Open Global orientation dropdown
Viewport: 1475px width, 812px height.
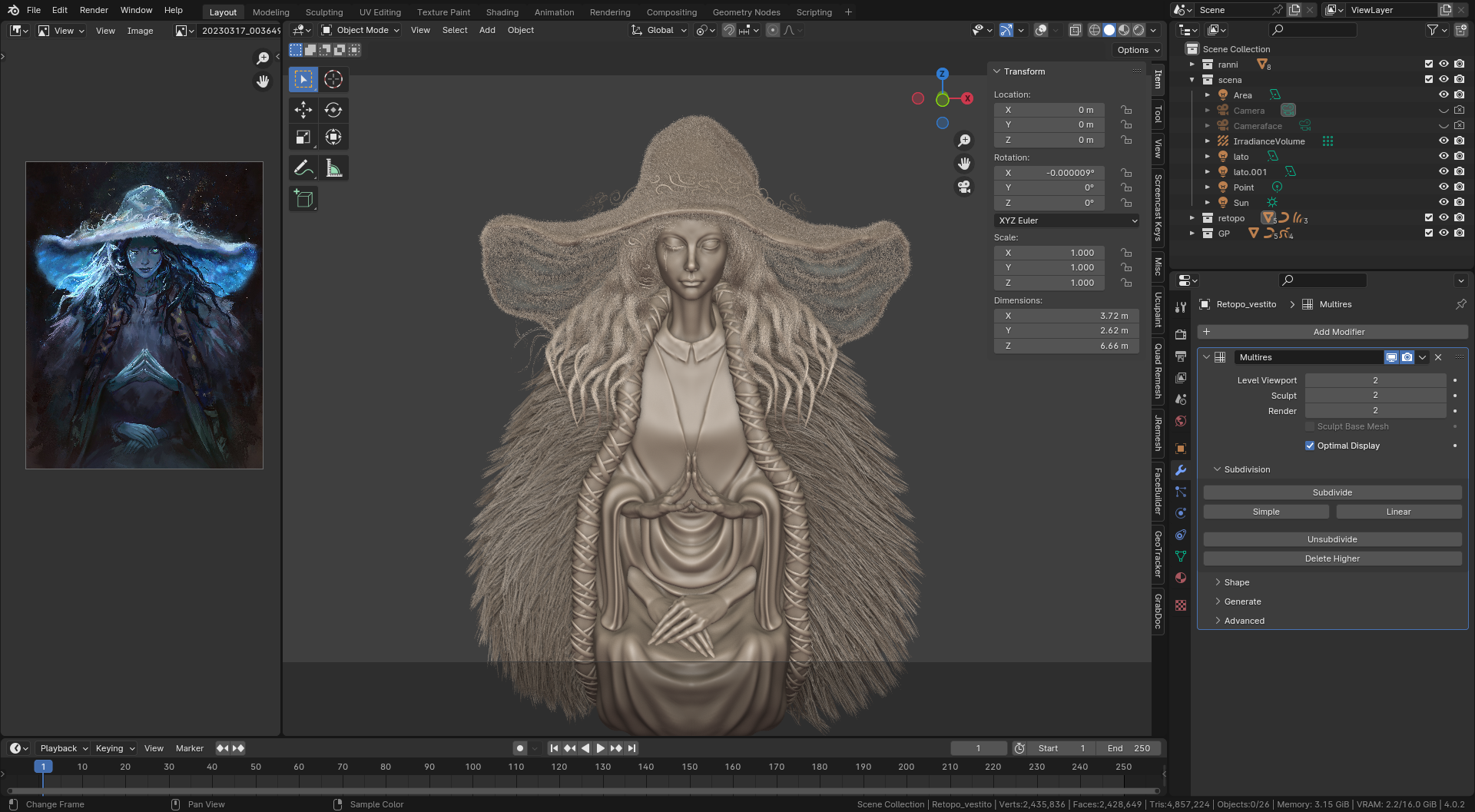[659, 30]
